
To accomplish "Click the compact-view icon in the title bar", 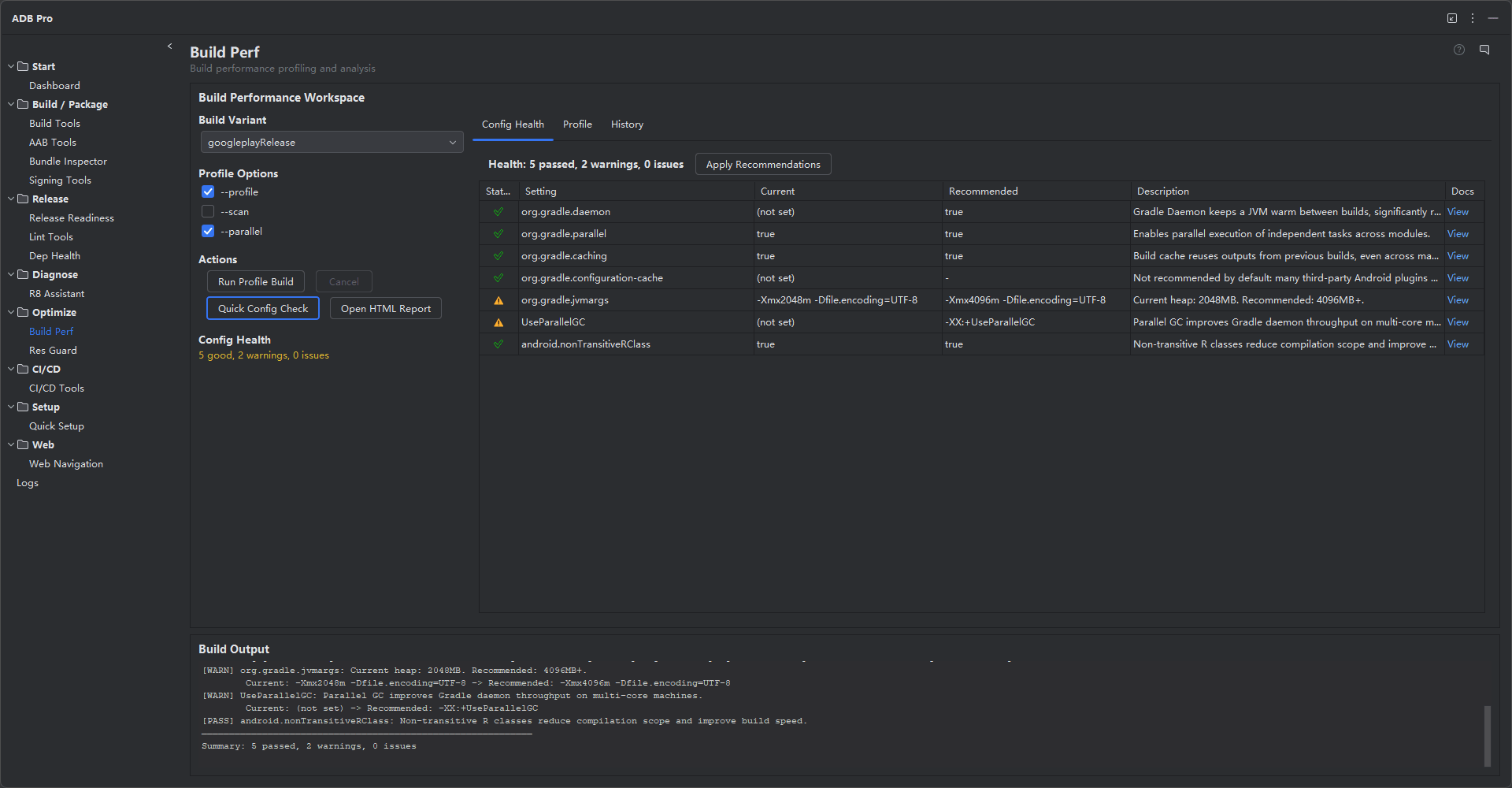I will click(1452, 18).
